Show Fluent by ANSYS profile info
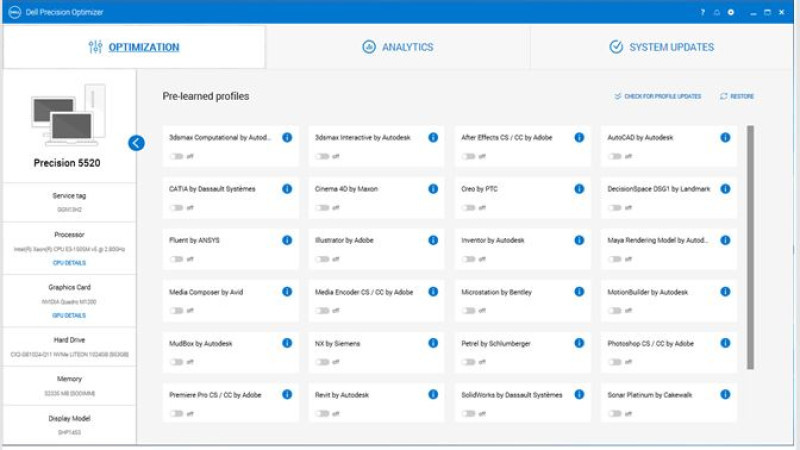This screenshot has width=800, height=450. coord(287,240)
